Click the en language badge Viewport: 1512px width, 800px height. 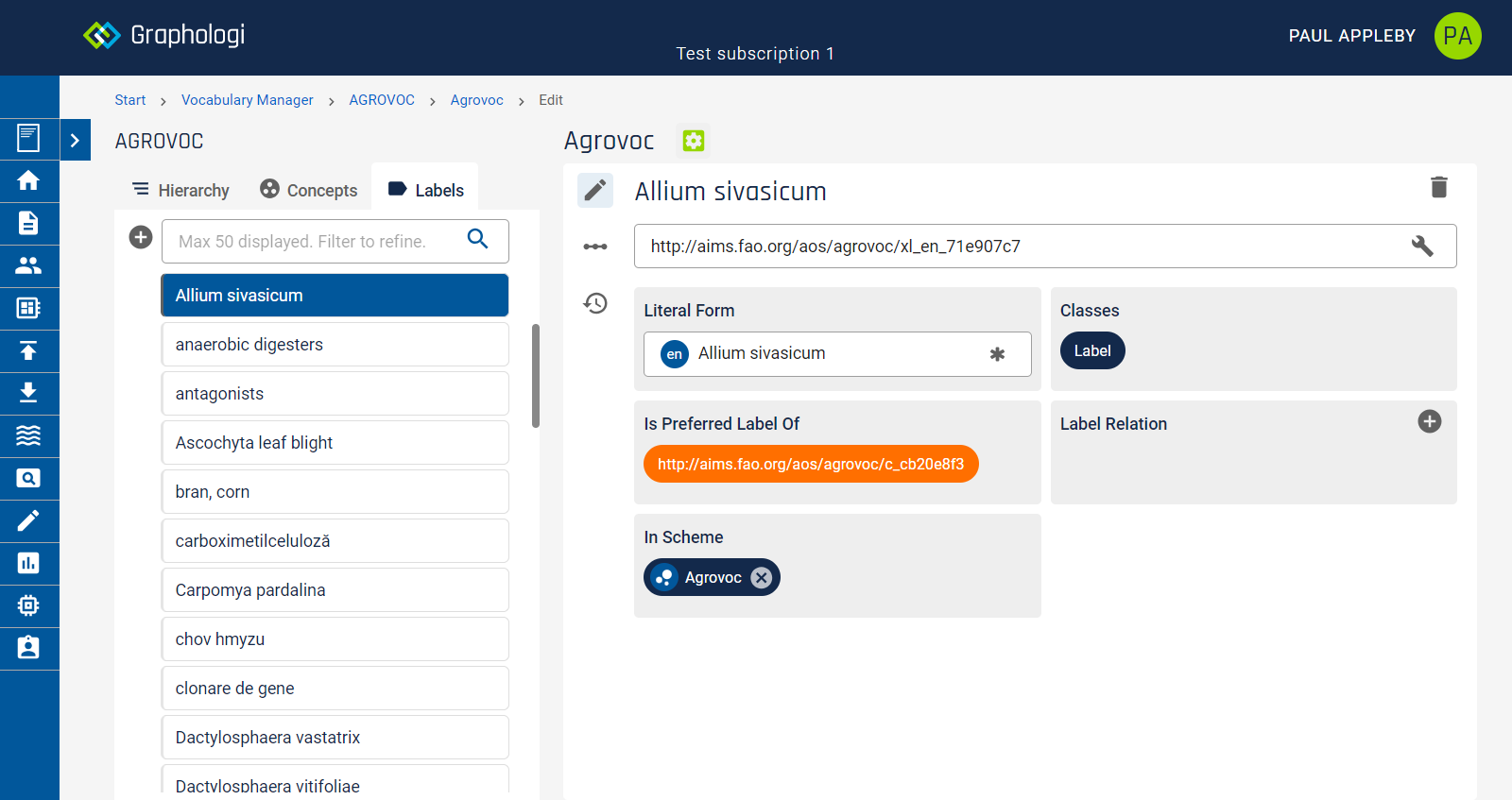675,354
